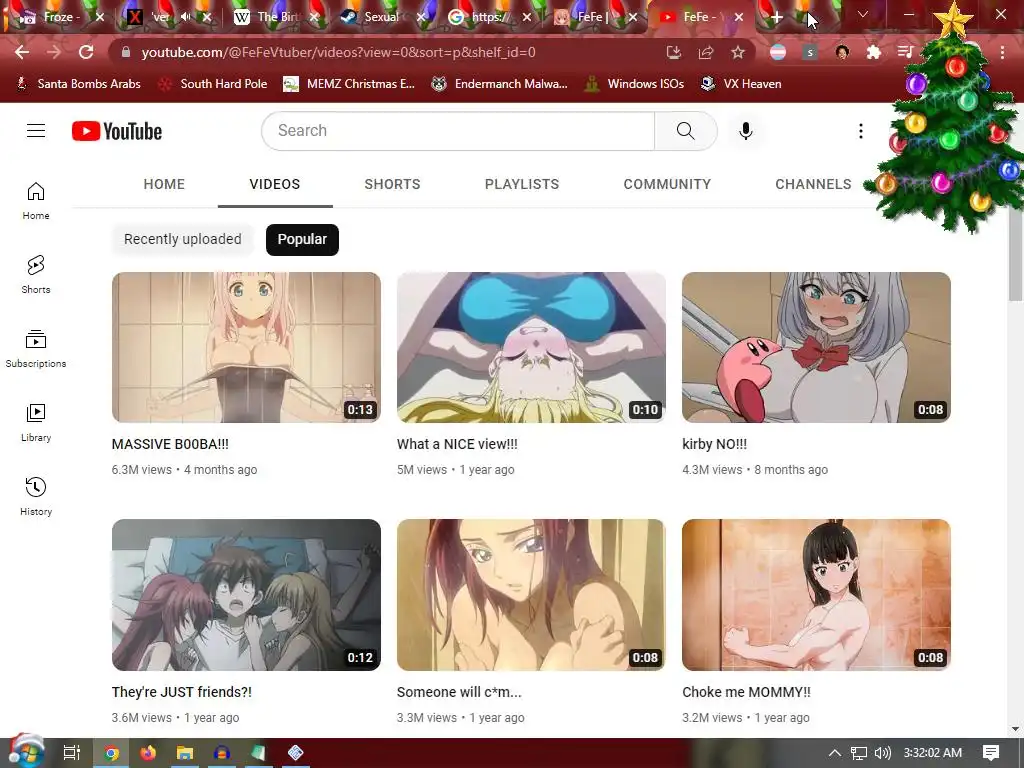Click the share page icon in address bar
This screenshot has height=768, width=1024.
coord(705,52)
